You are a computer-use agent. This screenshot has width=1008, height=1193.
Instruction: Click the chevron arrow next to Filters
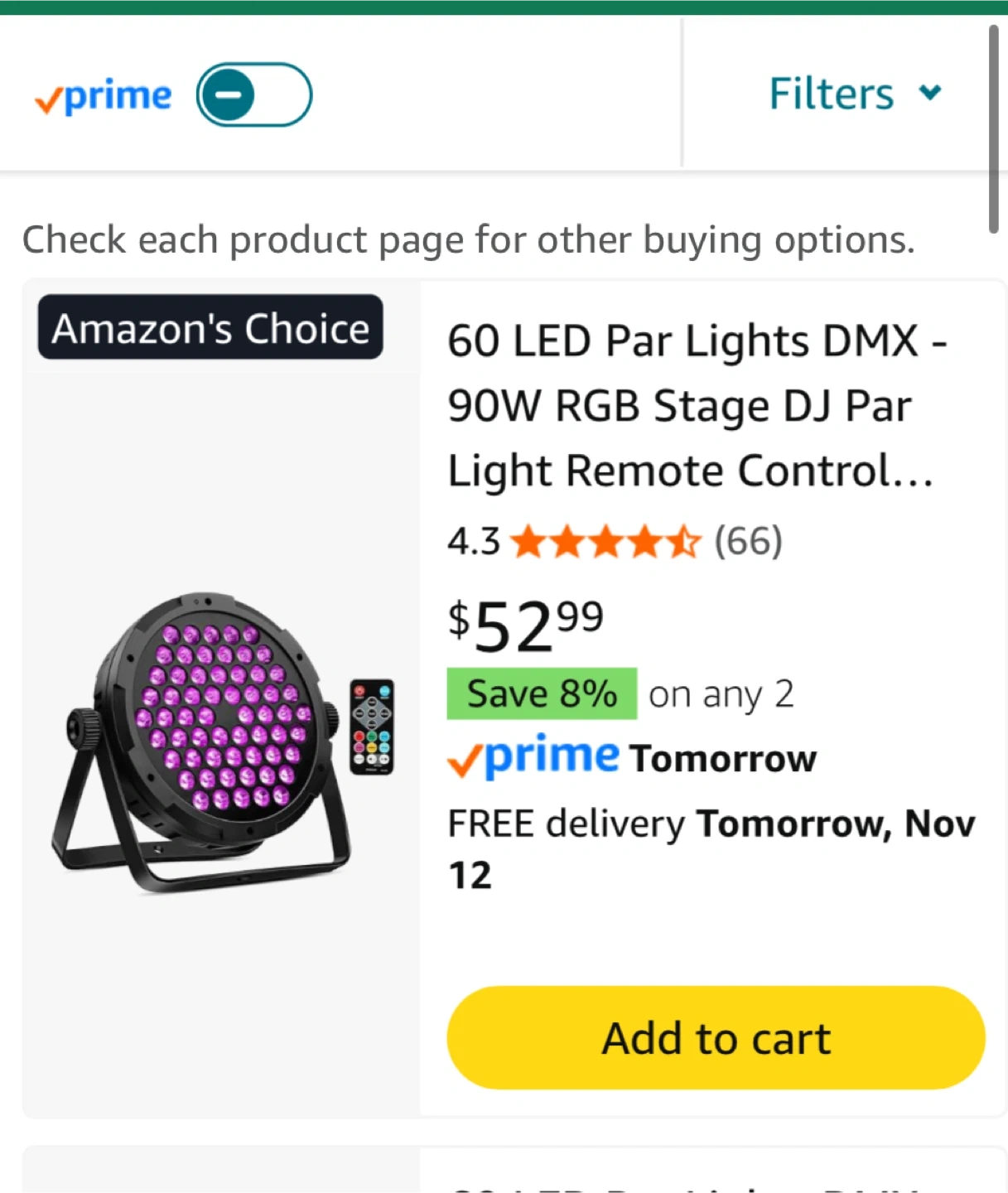tap(931, 92)
